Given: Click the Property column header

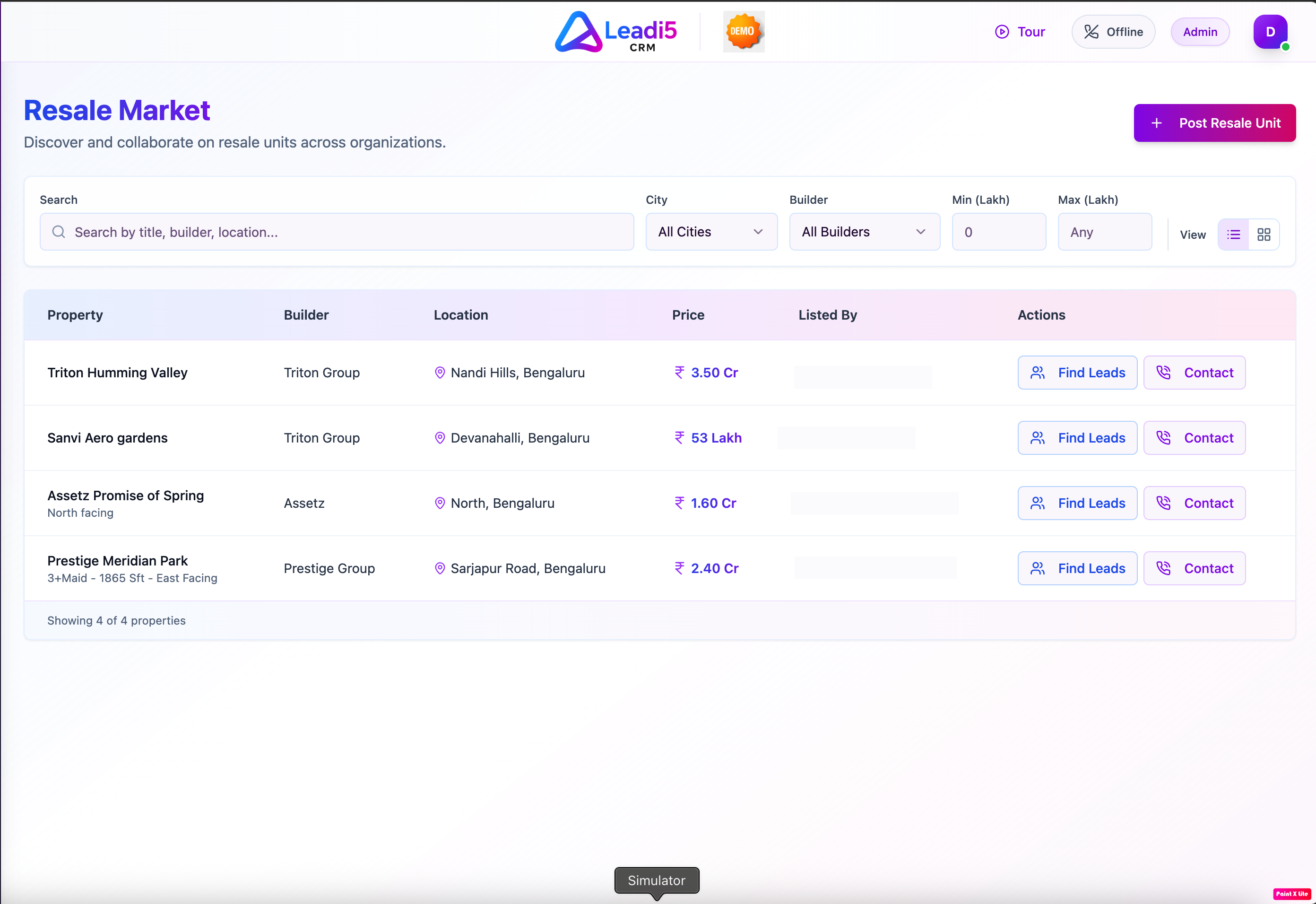Looking at the screenshot, I should point(75,315).
